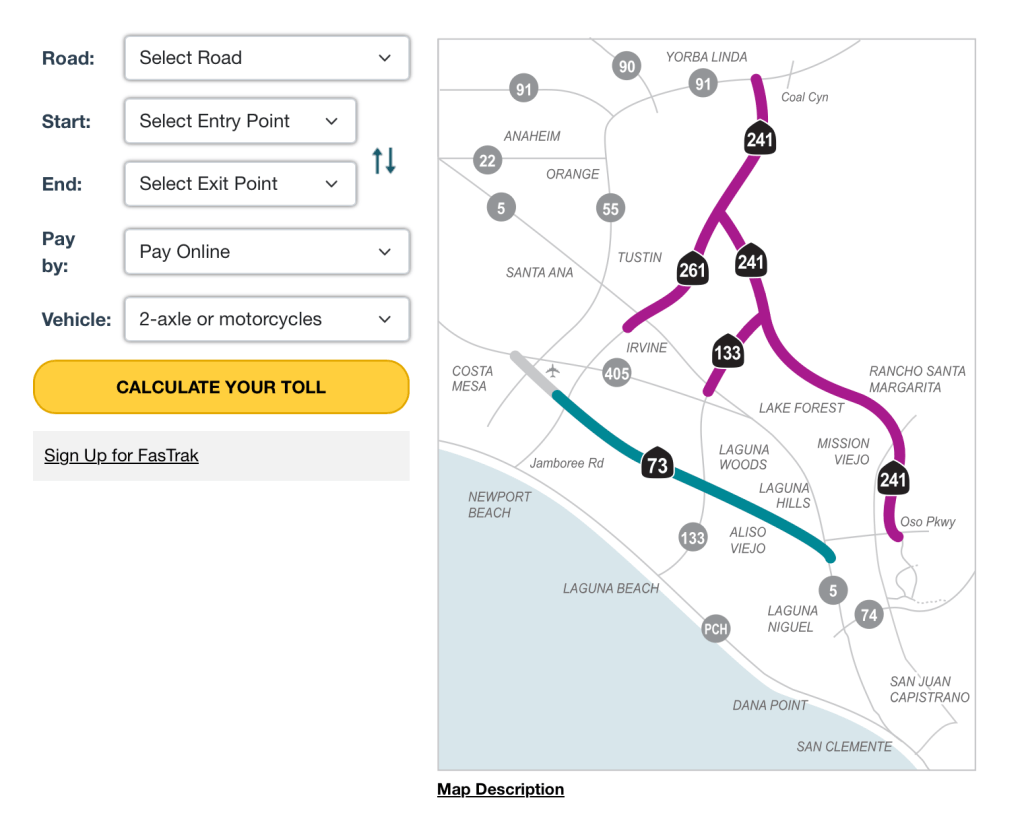The width and height of the screenshot is (1024, 827).
Task: Open the Sign Up for FasTrak link
Action: pyautogui.click(x=120, y=455)
